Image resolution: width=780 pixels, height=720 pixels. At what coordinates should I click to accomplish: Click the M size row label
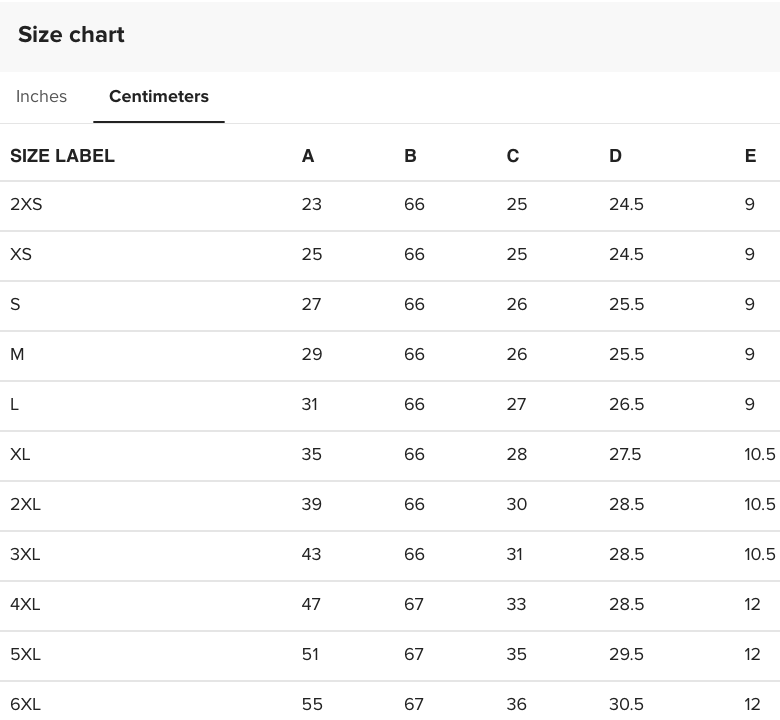(17, 355)
